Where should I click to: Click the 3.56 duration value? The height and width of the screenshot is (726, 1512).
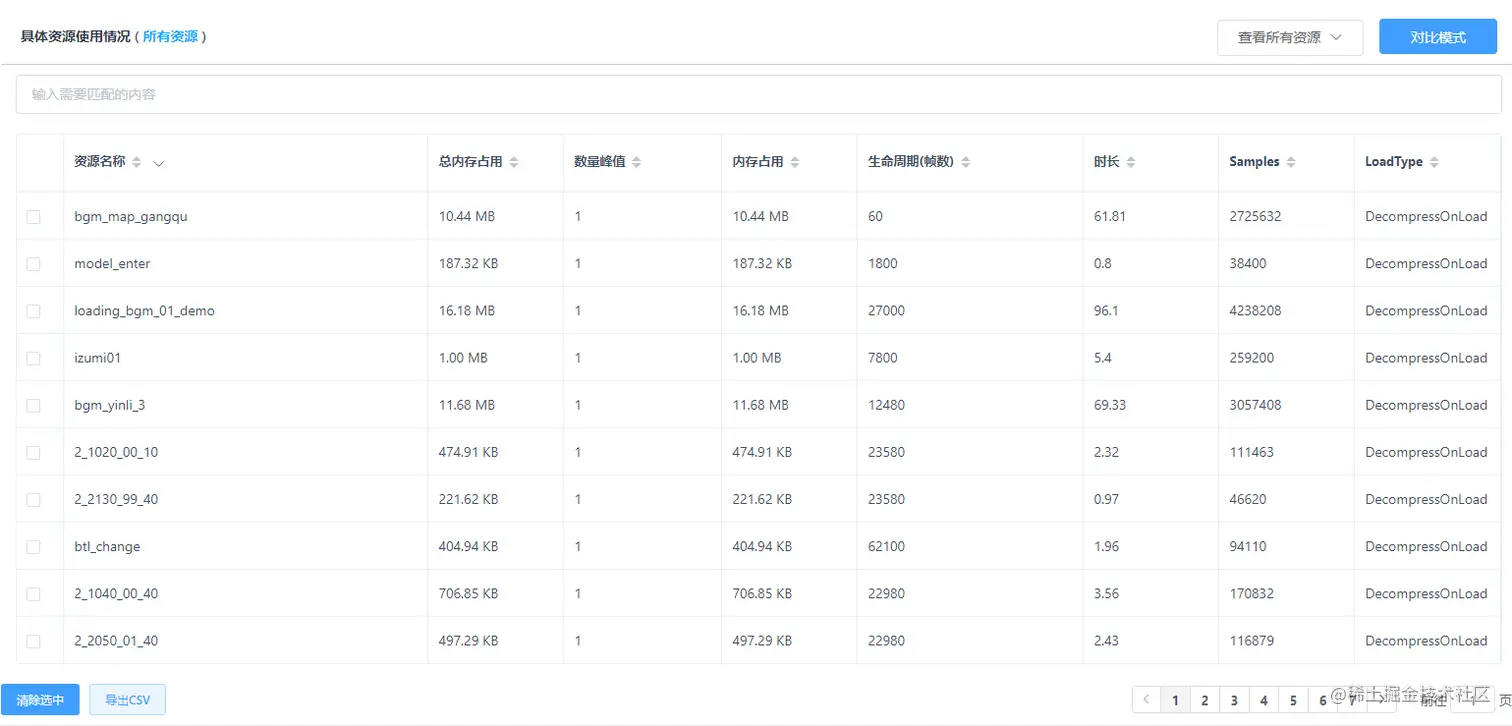(x=1106, y=594)
